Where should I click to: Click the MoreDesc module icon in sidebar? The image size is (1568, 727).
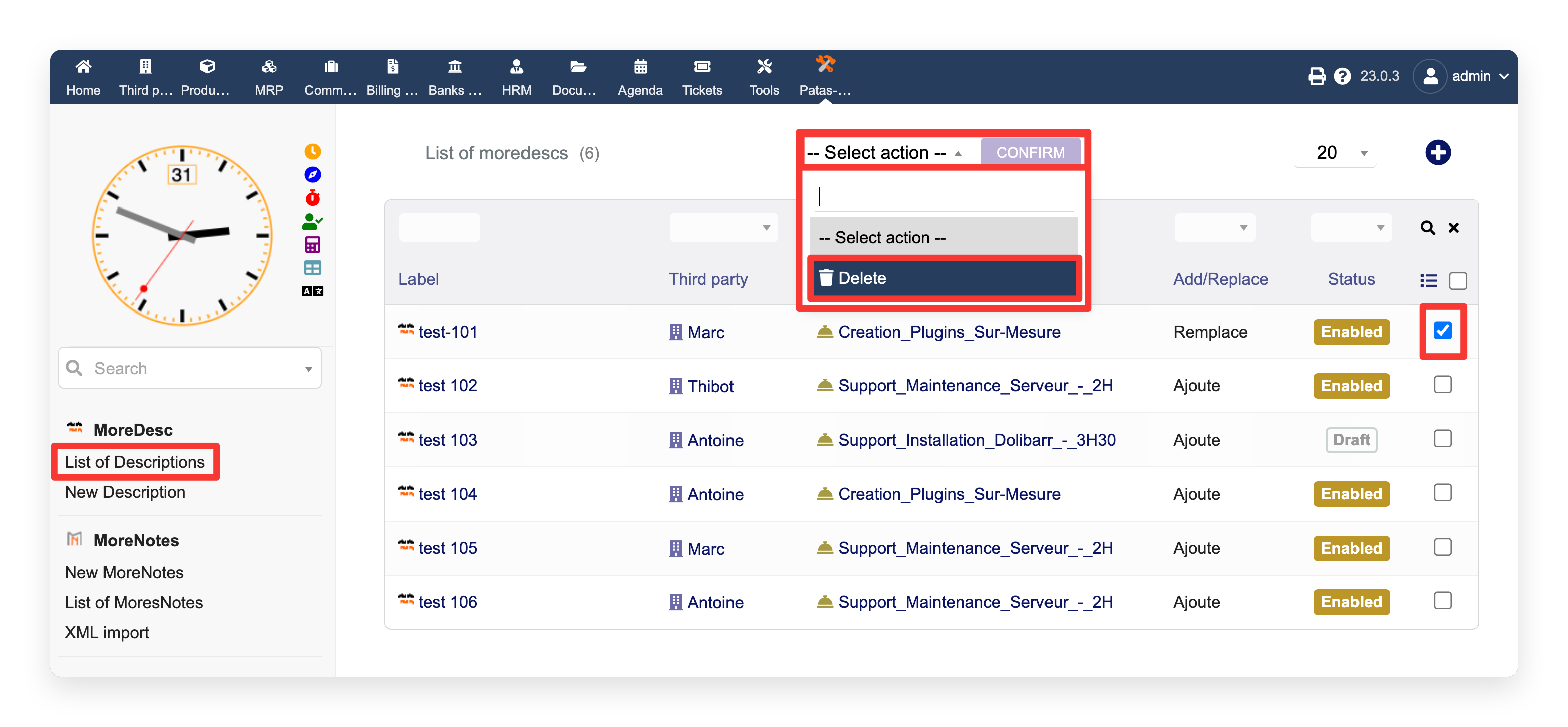point(75,428)
